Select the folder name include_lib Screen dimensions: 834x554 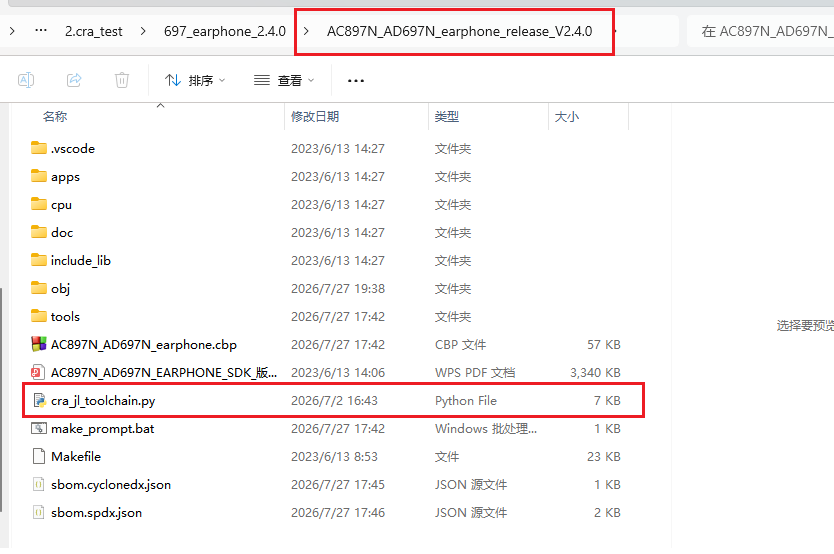tap(81, 261)
